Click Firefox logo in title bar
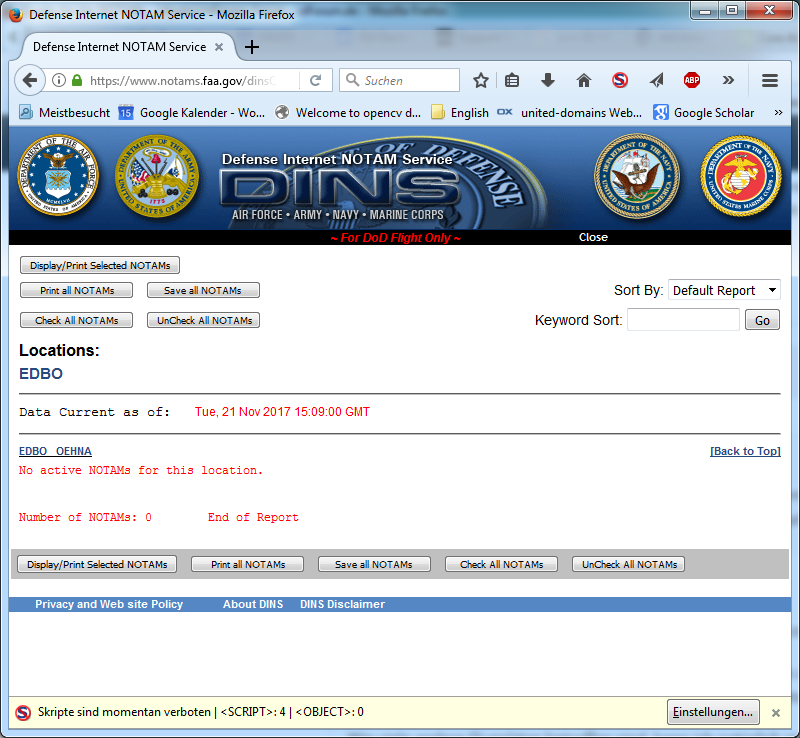This screenshot has width=800, height=738. [x=16, y=14]
